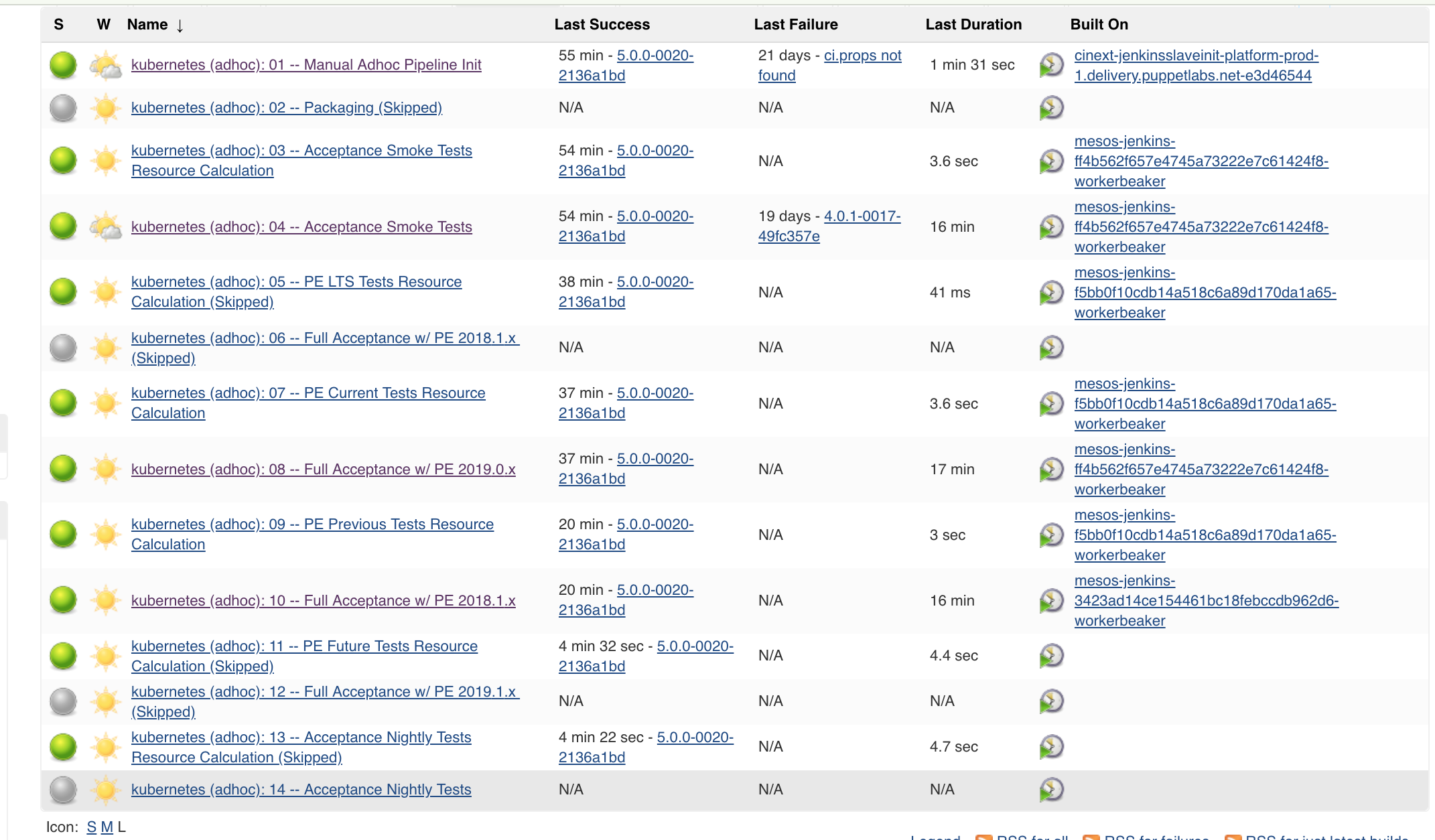The height and width of the screenshot is (840, 1435).
Task: Click the RSS for just latest builds icon
Action: tap(1233, 837)
